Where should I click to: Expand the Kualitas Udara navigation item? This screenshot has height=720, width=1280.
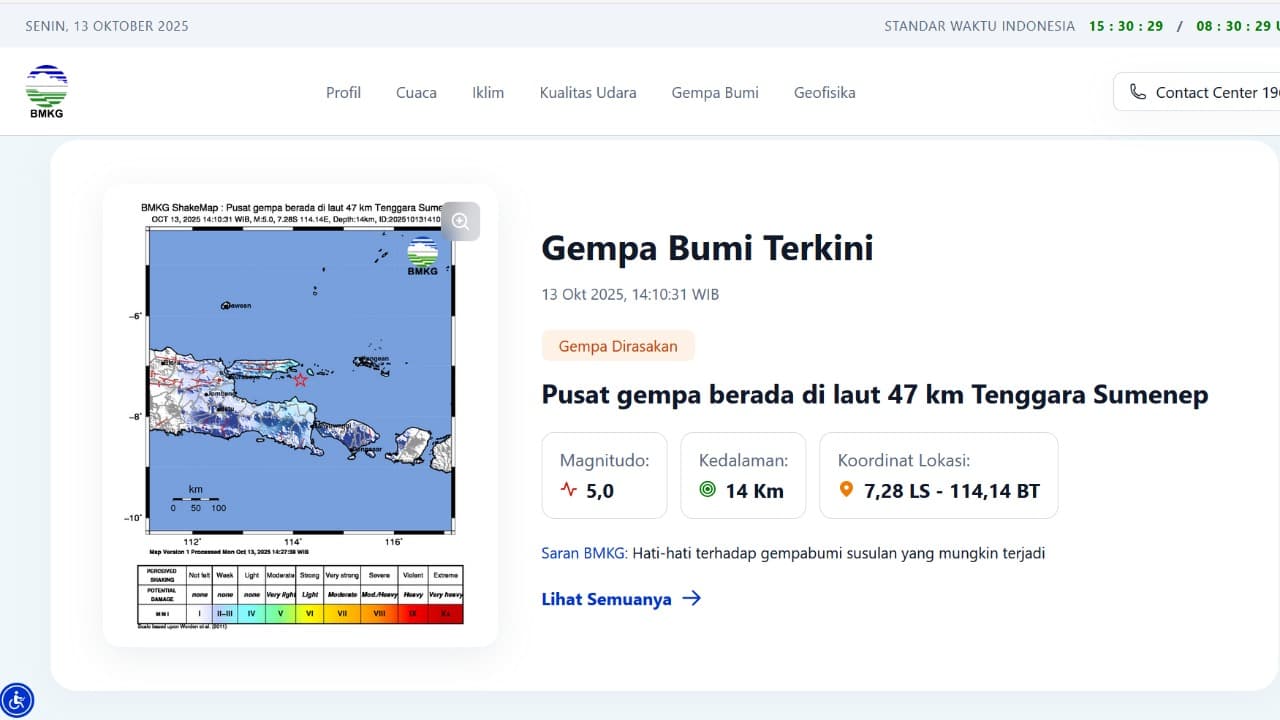click(x=588, y=92)
